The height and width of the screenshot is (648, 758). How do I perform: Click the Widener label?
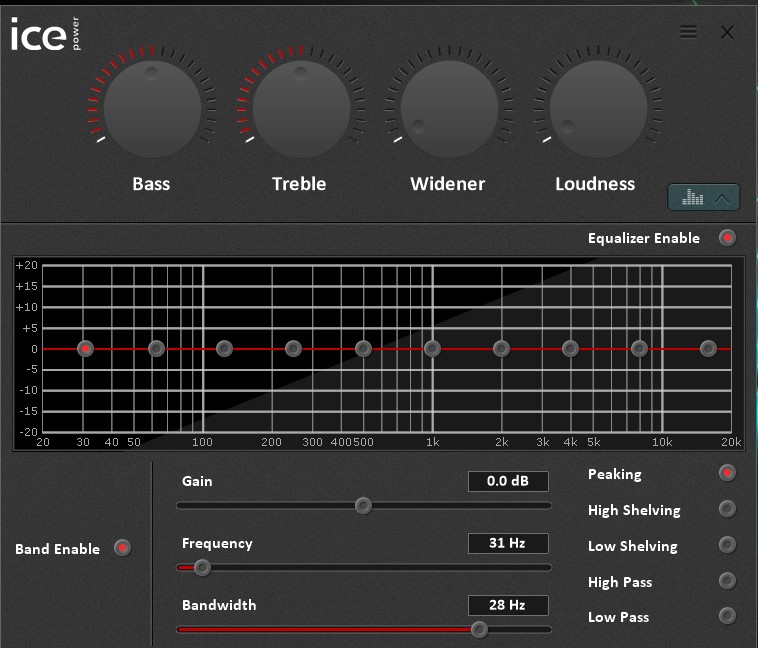(x=448, y=184)
